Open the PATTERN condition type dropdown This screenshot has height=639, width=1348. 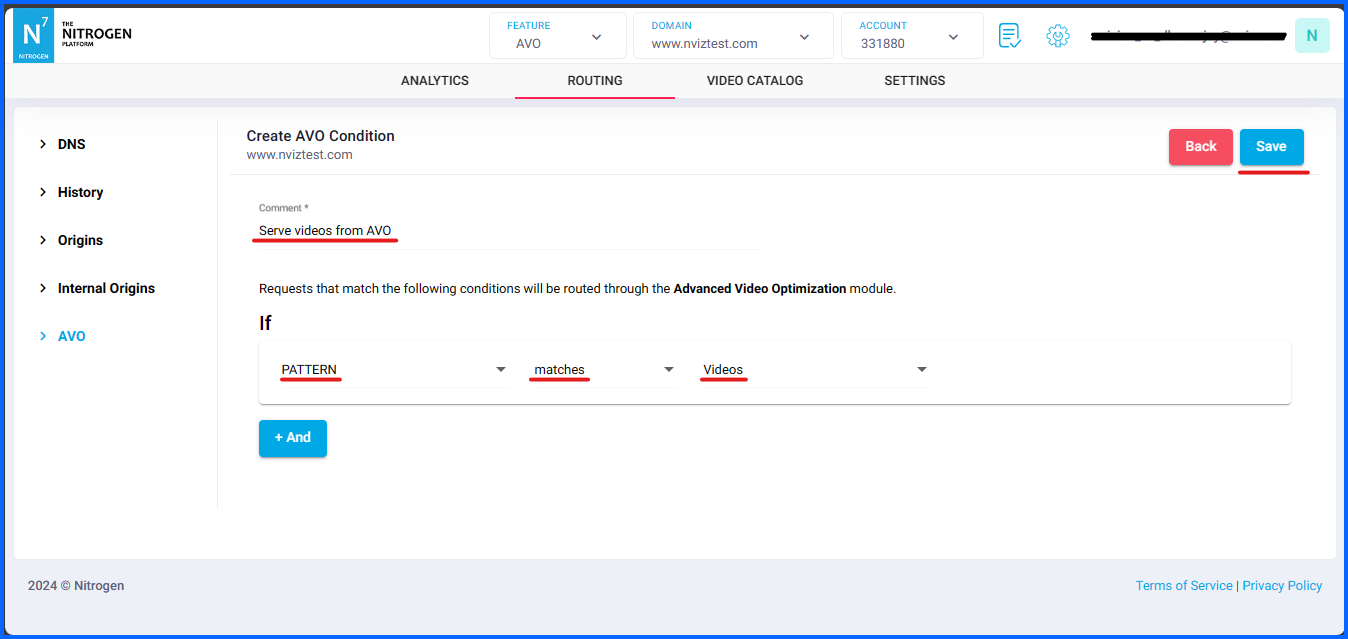(x=499, y=368)
